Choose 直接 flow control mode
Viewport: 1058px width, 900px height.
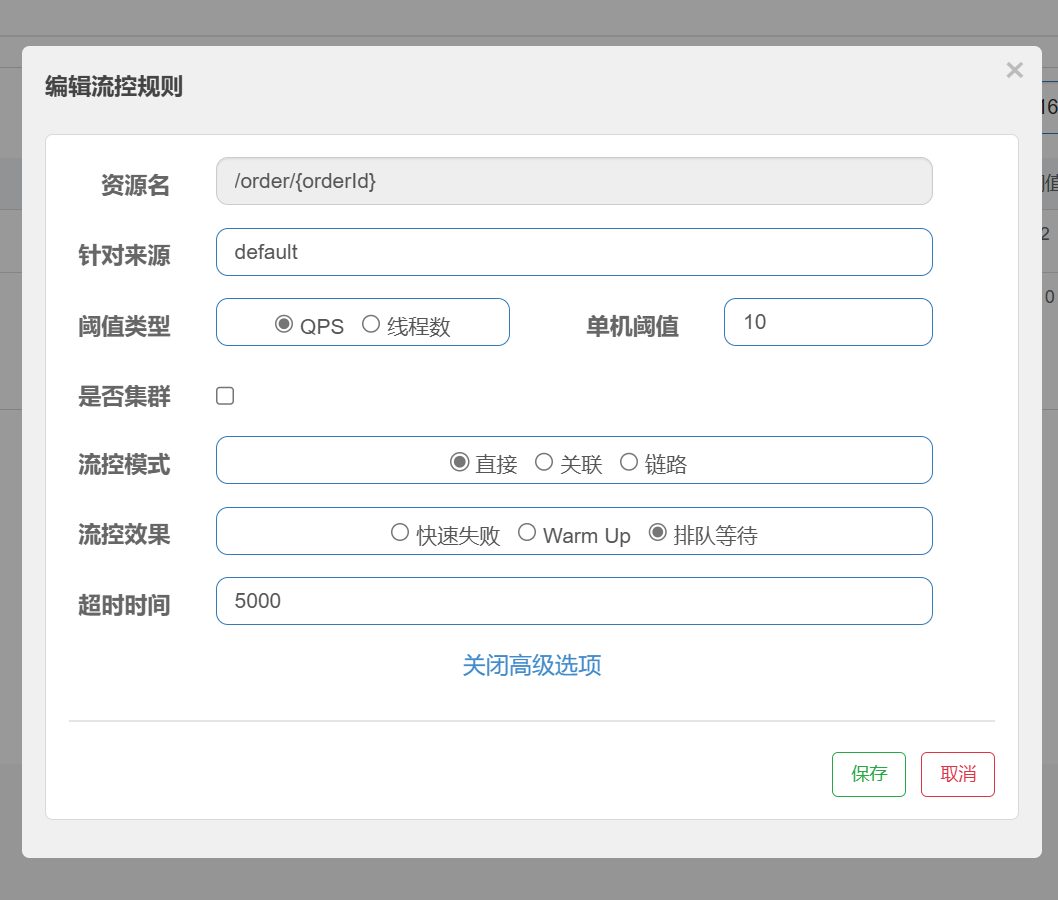click(460, 462)
